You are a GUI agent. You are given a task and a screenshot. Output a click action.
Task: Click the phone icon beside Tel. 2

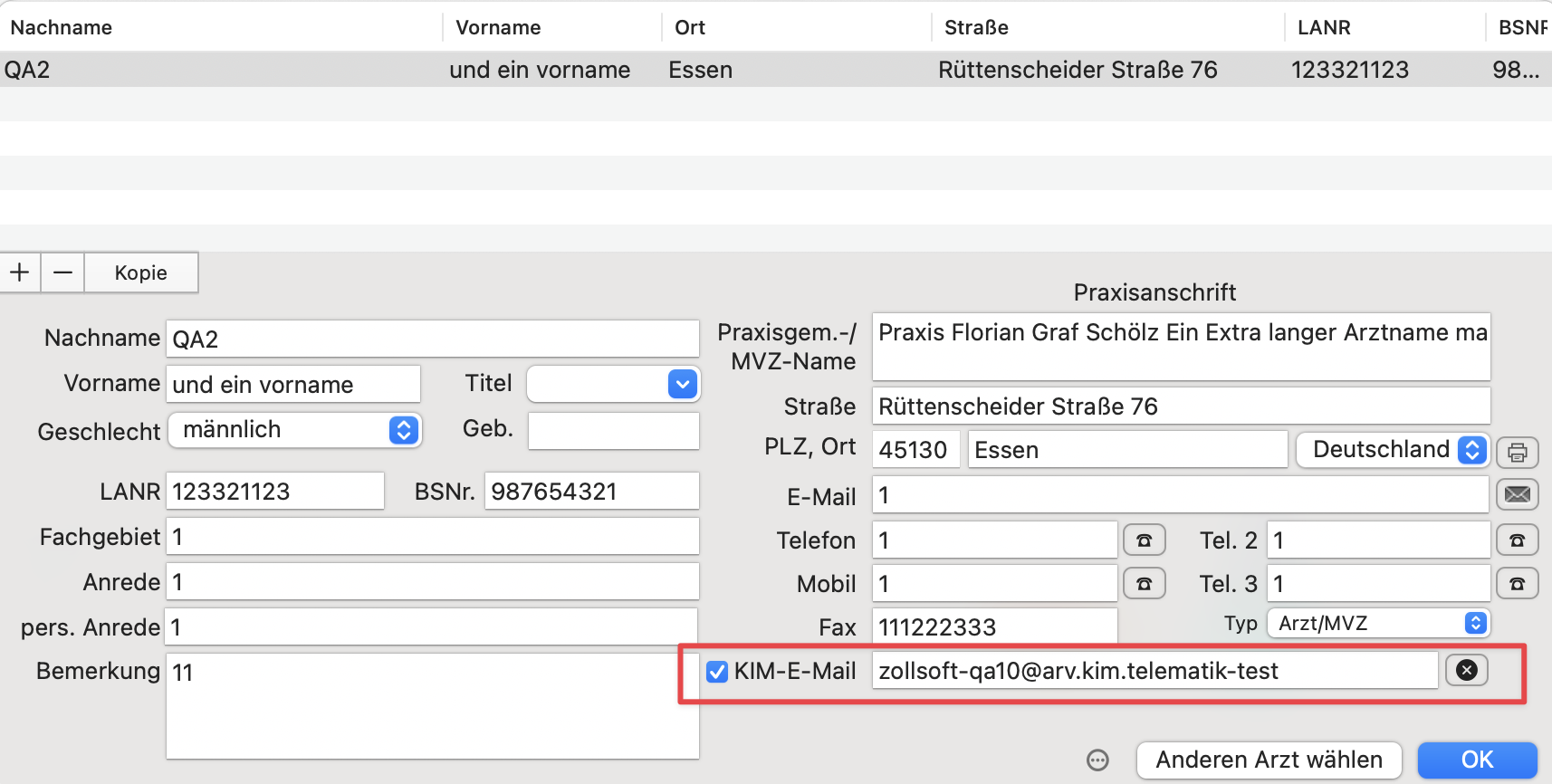[x=1517, y=540]
